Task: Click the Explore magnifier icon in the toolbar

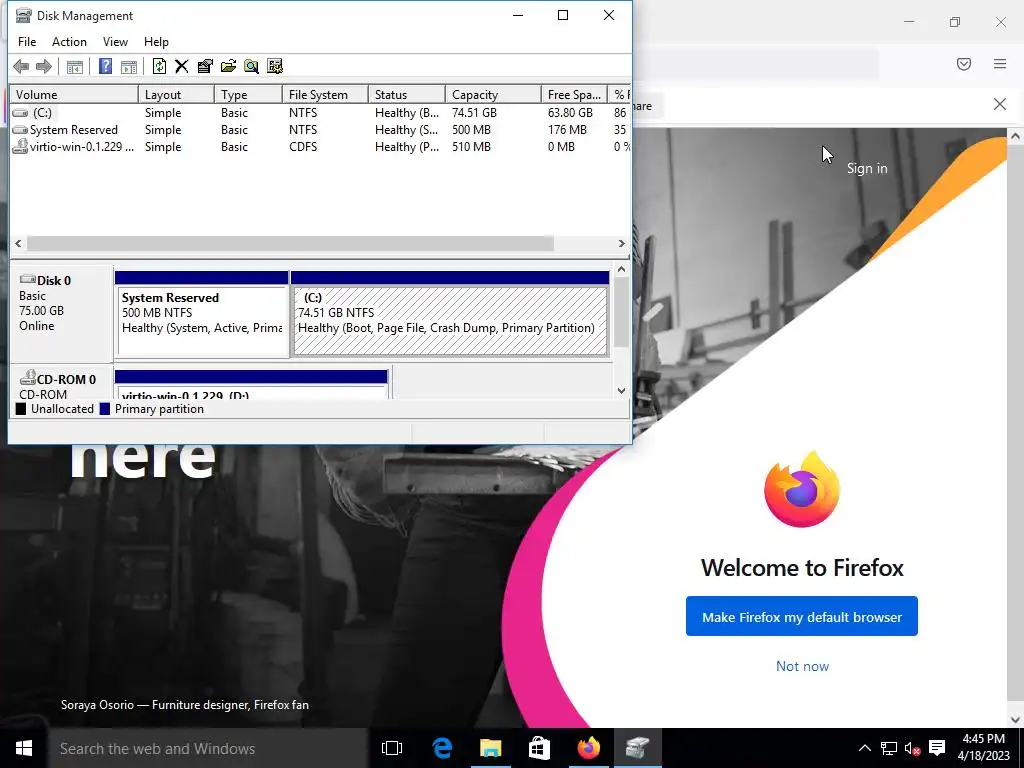Action: click(251, 66)
